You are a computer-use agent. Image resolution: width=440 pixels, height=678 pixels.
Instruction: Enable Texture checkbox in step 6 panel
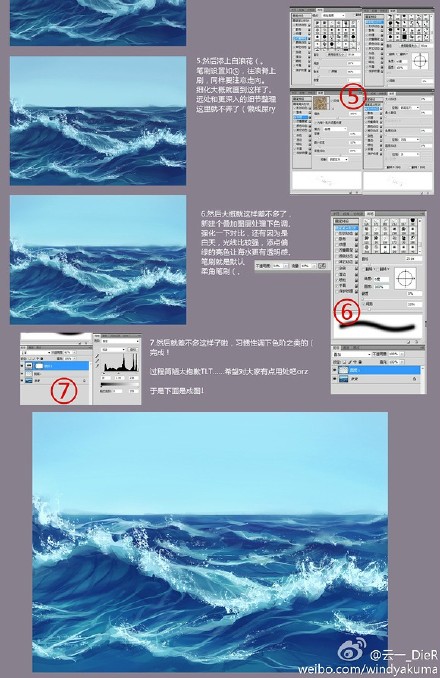337,245
